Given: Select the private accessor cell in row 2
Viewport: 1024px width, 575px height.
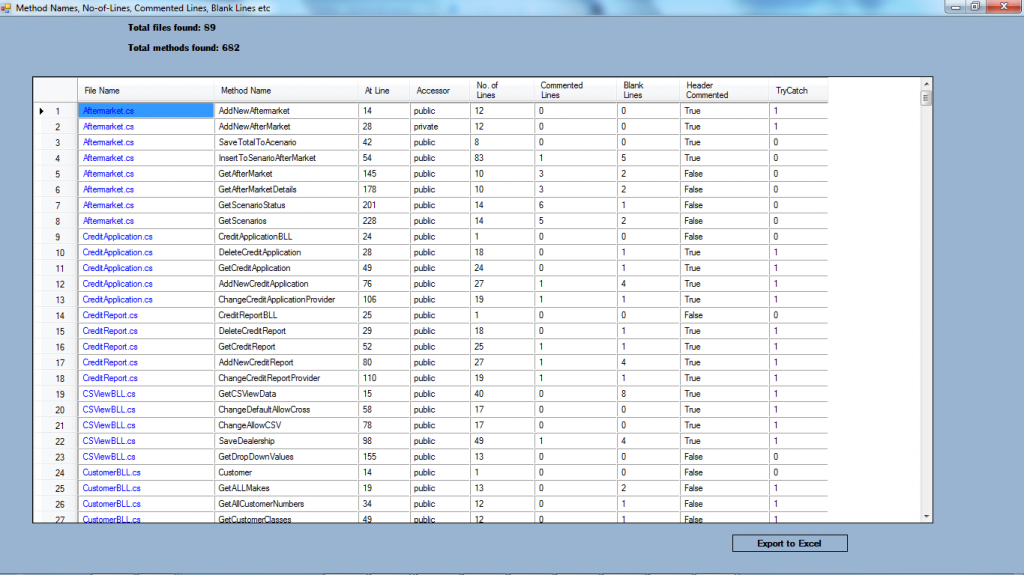Looking at the screenshot, I should pyautogui.click(x=440, y=127).
